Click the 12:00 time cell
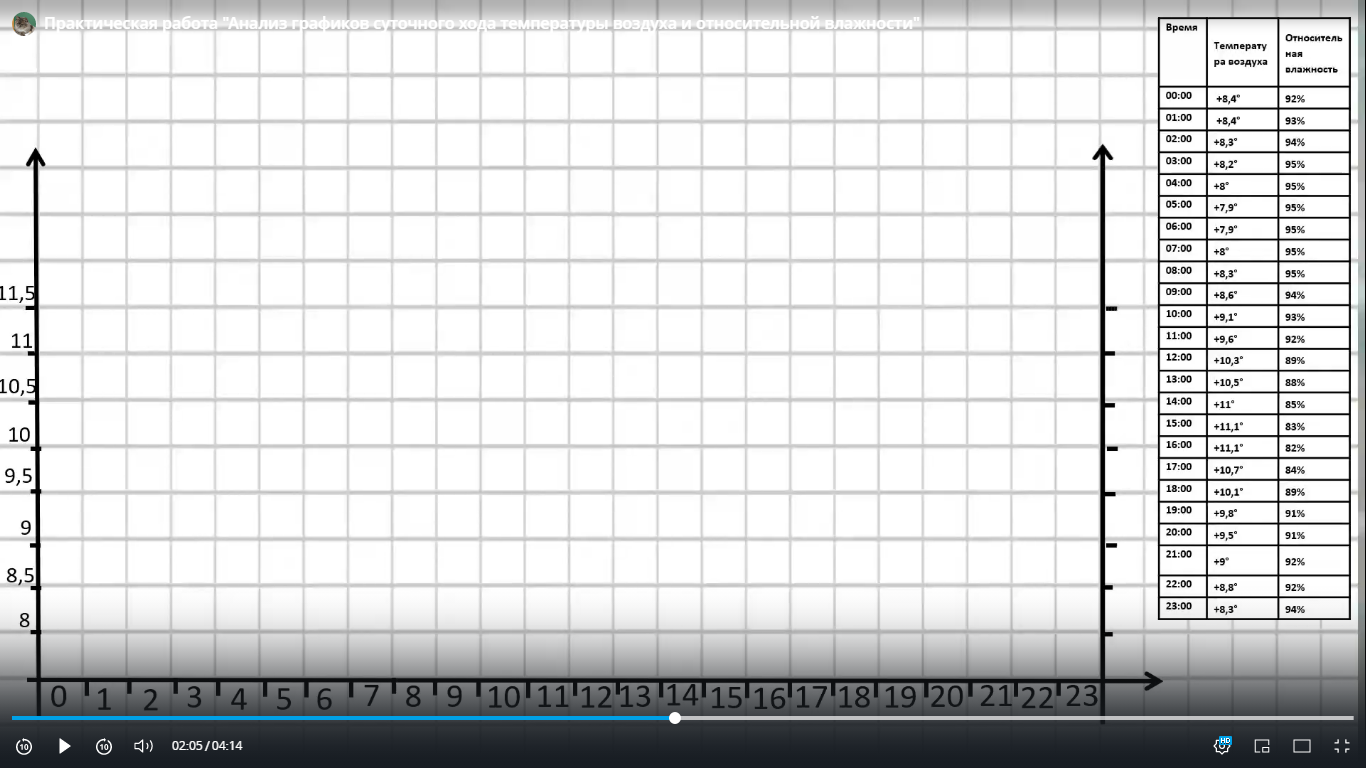The height and width of the screenshot is (768, 1366). (x=1182, y=358)
